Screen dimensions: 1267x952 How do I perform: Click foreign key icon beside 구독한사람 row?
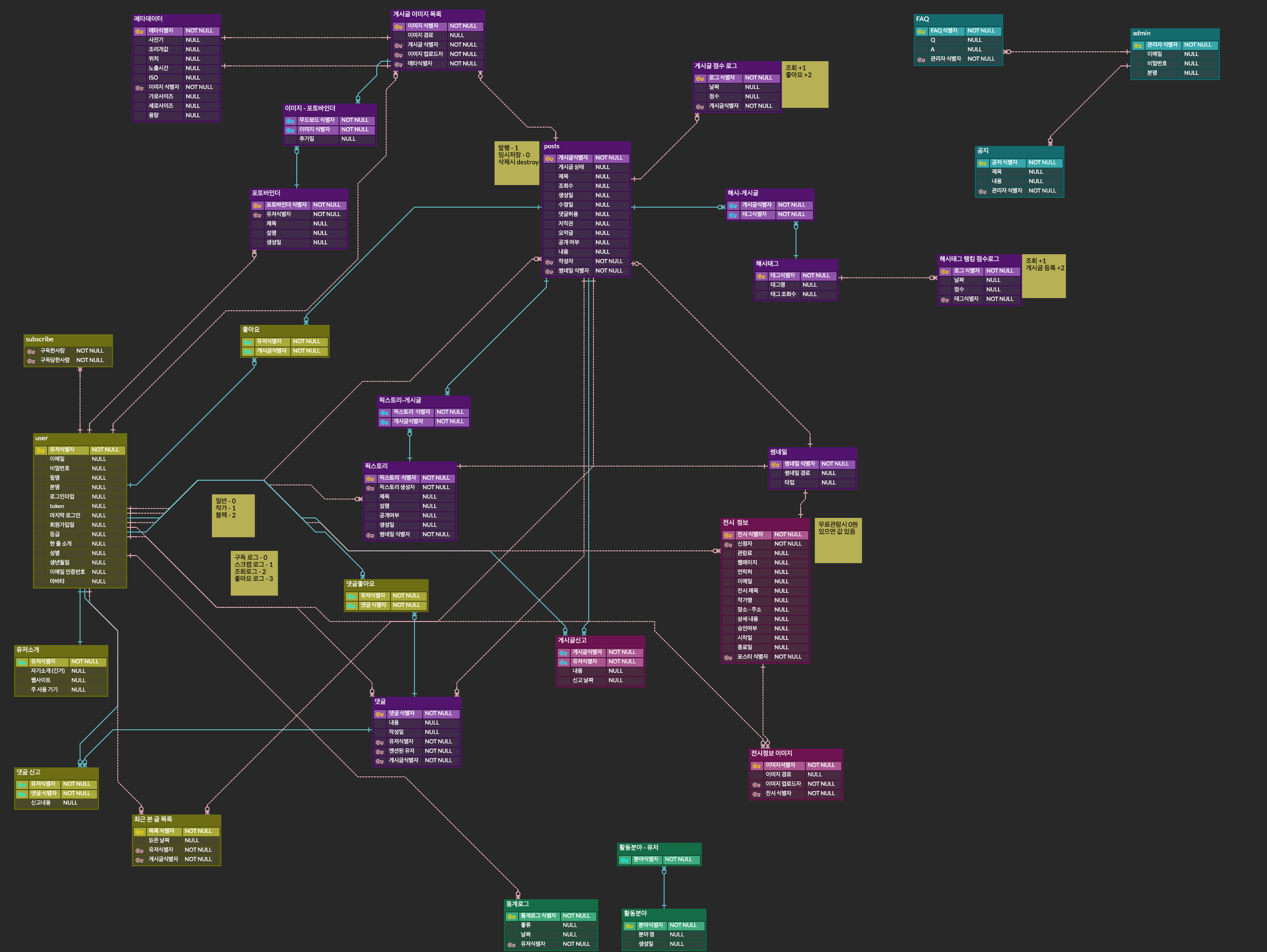pyautogui.click(x=31, y=352)
